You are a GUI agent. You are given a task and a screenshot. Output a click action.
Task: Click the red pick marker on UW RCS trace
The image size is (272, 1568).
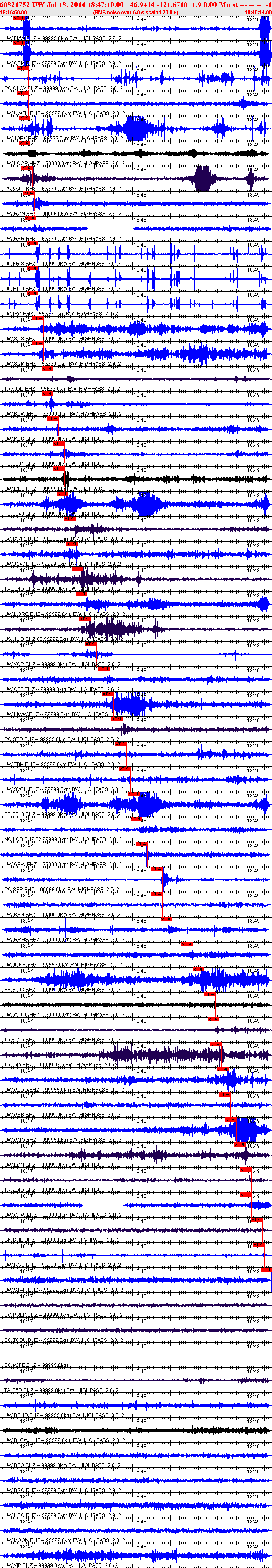[x=259, y=1244]
